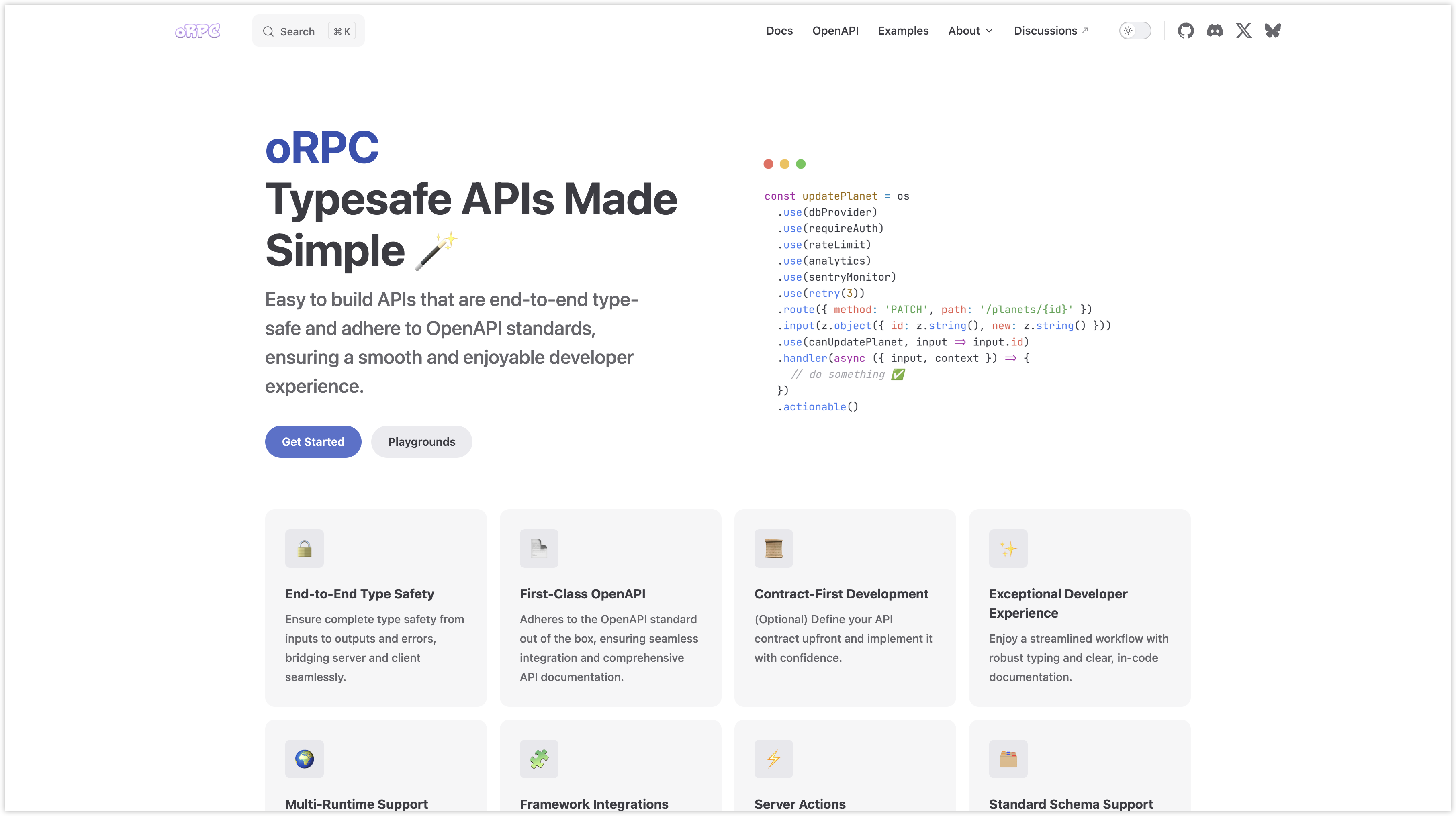Click the 'const updatePlanet = os' code line
Image resolution: width=1456 pixels, height=816 pixels.
tap(836, 196)
